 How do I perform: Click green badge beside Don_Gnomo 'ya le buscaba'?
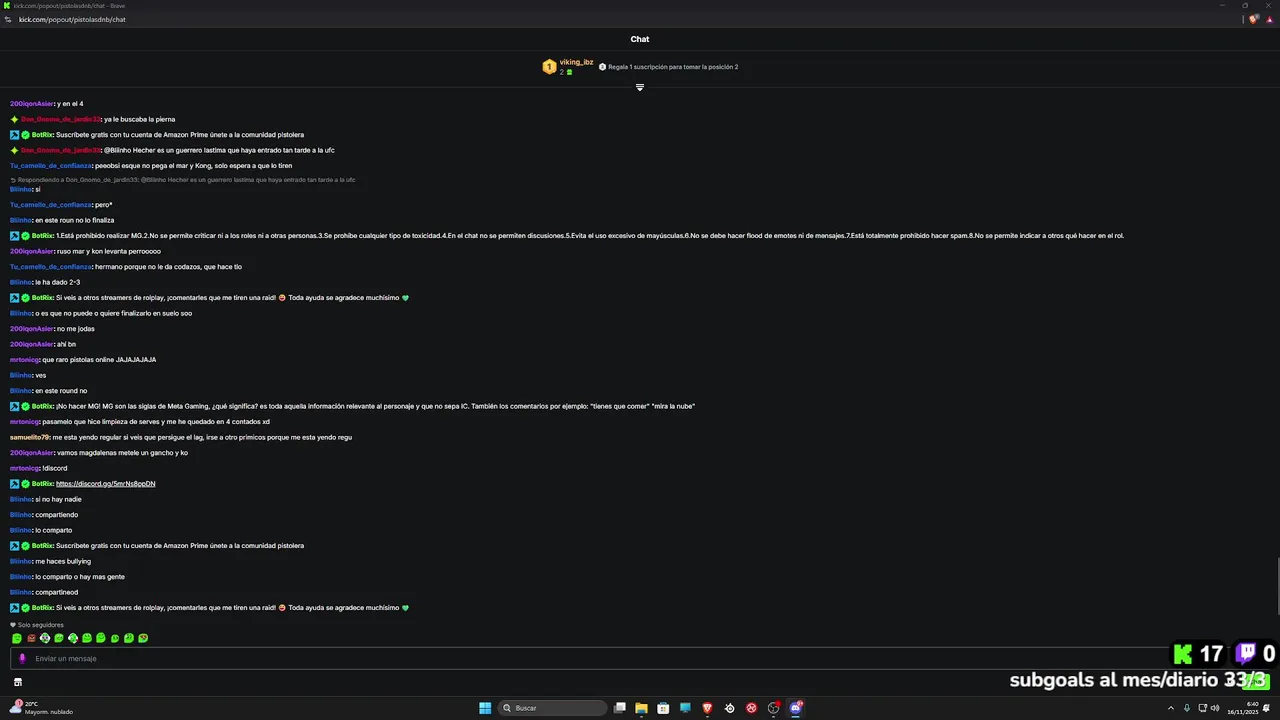(15, 119)
